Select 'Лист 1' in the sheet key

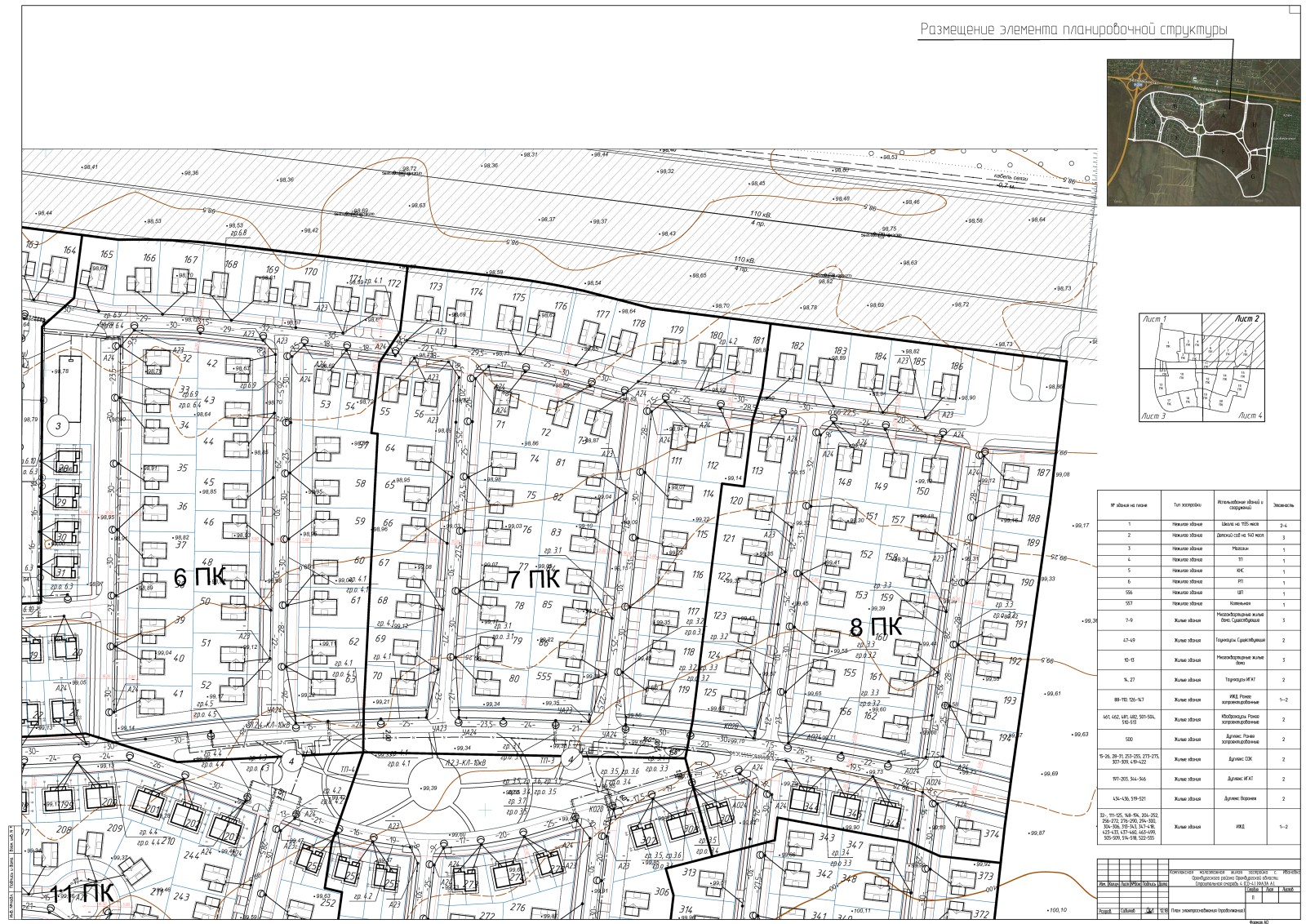[x=1153, y=318]
